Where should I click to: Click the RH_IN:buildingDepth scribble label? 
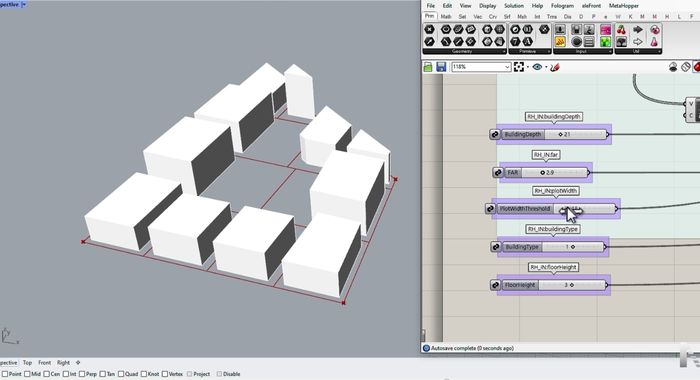554,117
